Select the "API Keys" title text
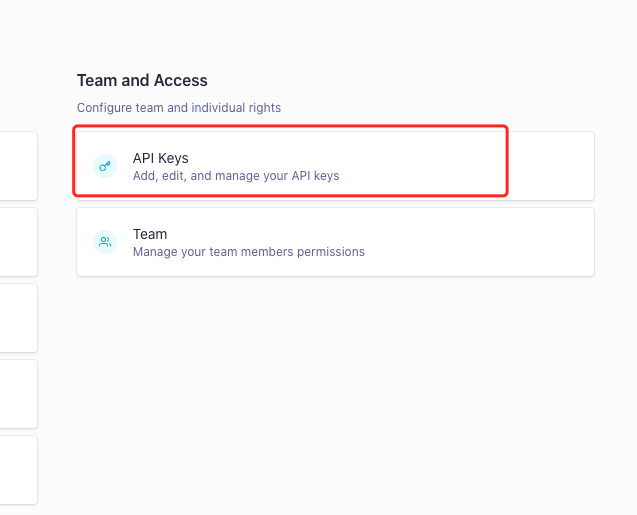 [x=160, y=158]
